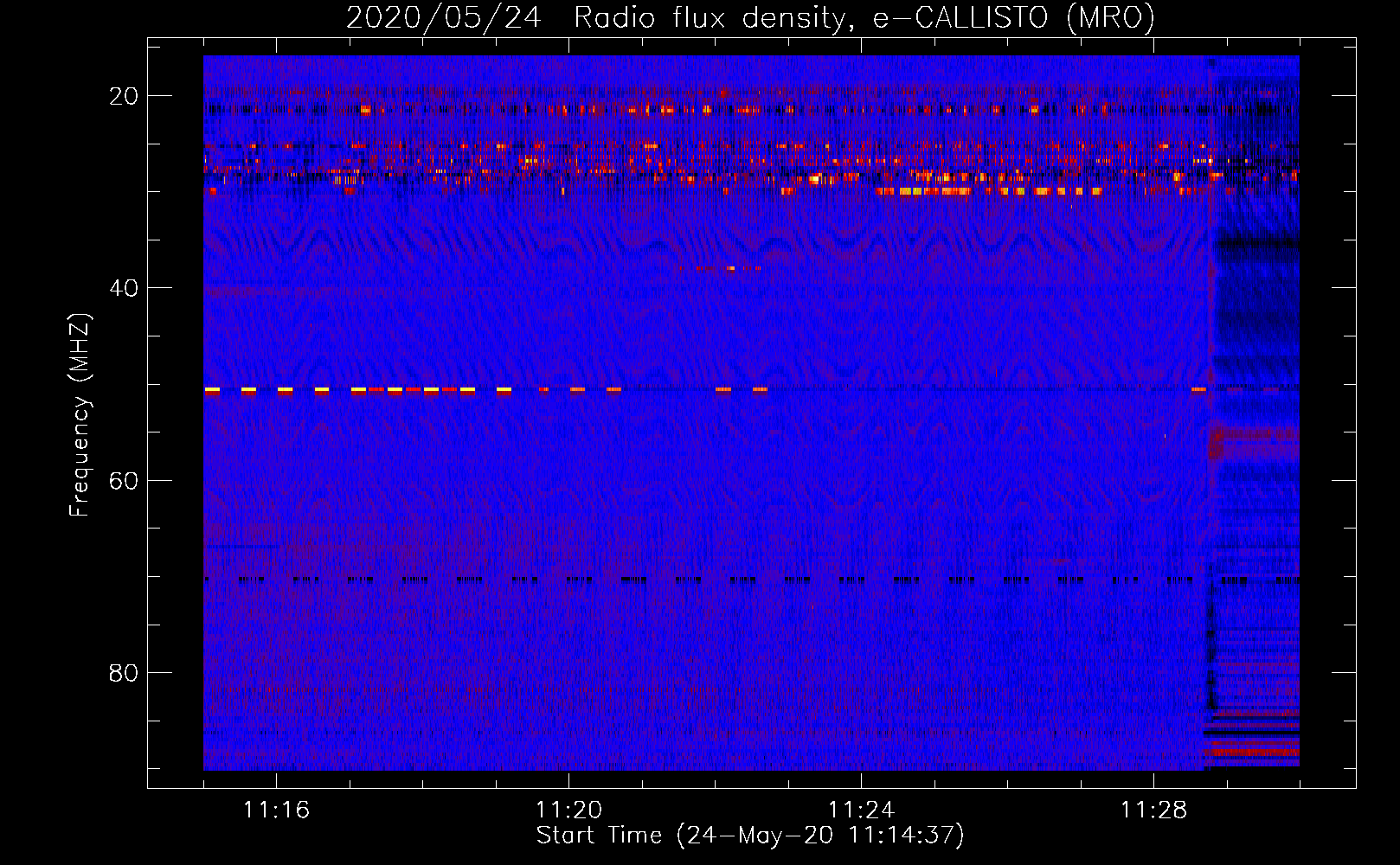Click the '20' frequency tick label
The height and width of the screenshot is (865, 1400).
(x=124, y=96)
